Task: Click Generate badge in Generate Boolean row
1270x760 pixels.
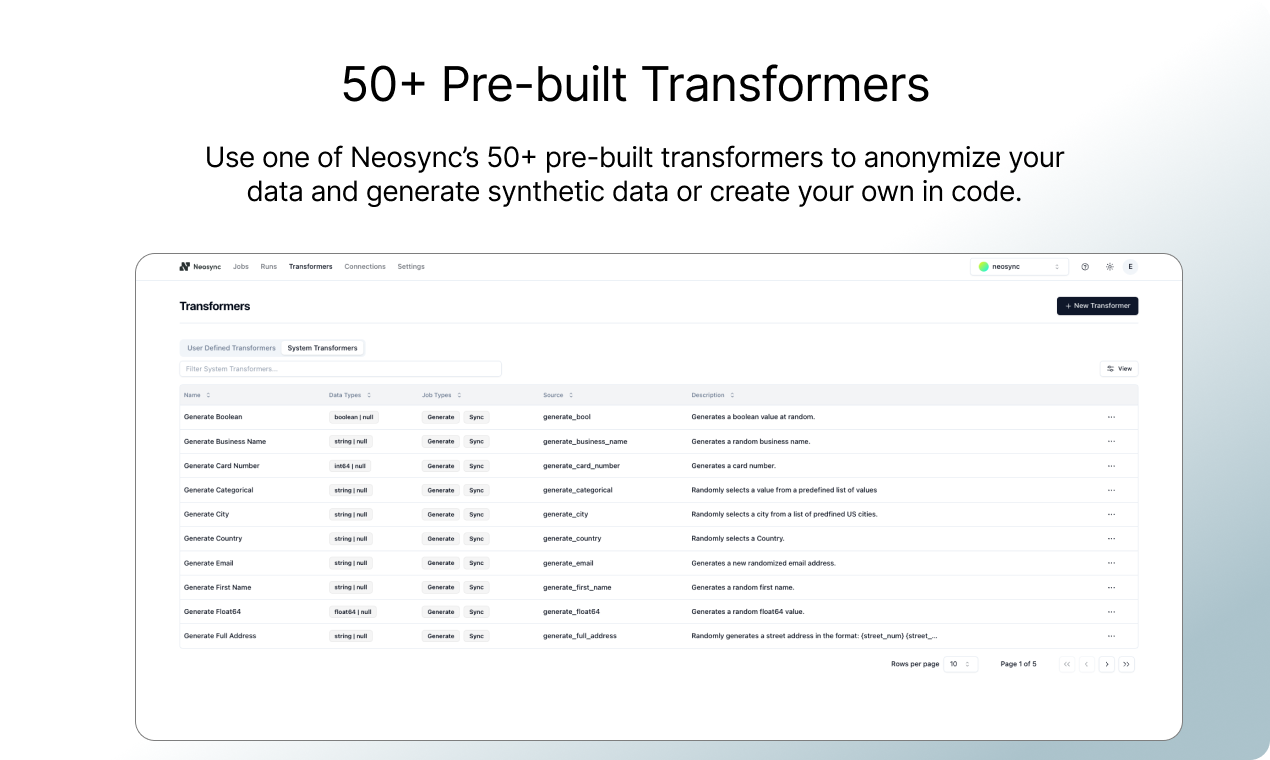Action: click(441, 417)
